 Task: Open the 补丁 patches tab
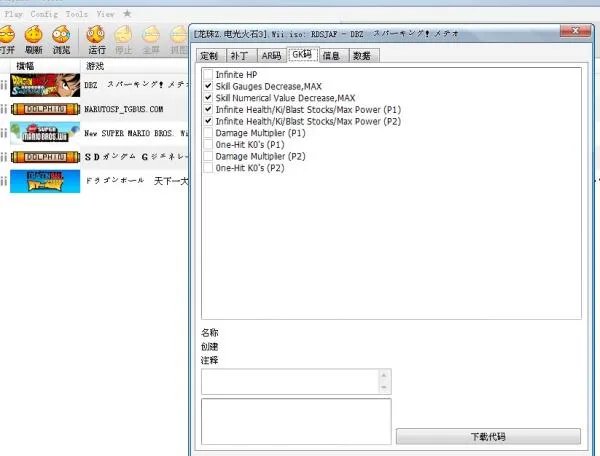(x=241, y=56)
